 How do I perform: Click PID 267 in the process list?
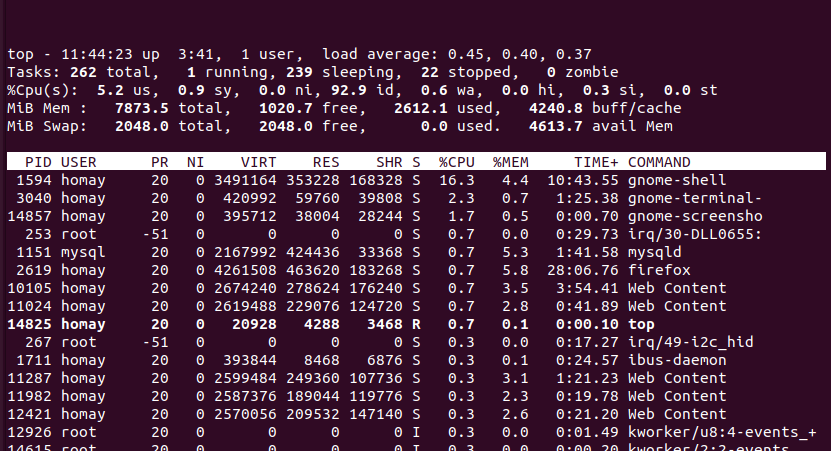[38, 342]
